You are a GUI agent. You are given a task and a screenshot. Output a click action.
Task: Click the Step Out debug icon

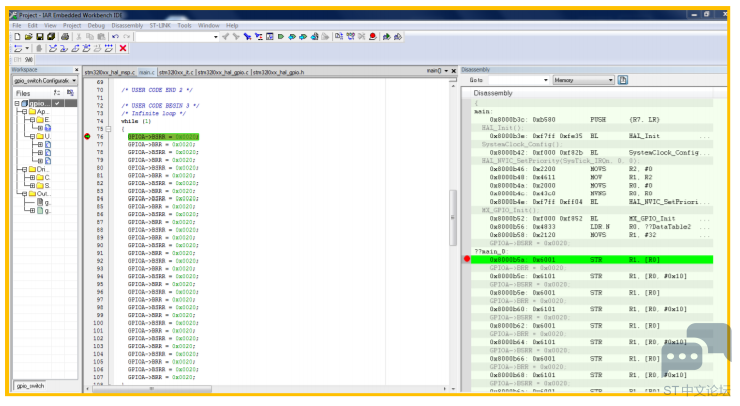75,48
